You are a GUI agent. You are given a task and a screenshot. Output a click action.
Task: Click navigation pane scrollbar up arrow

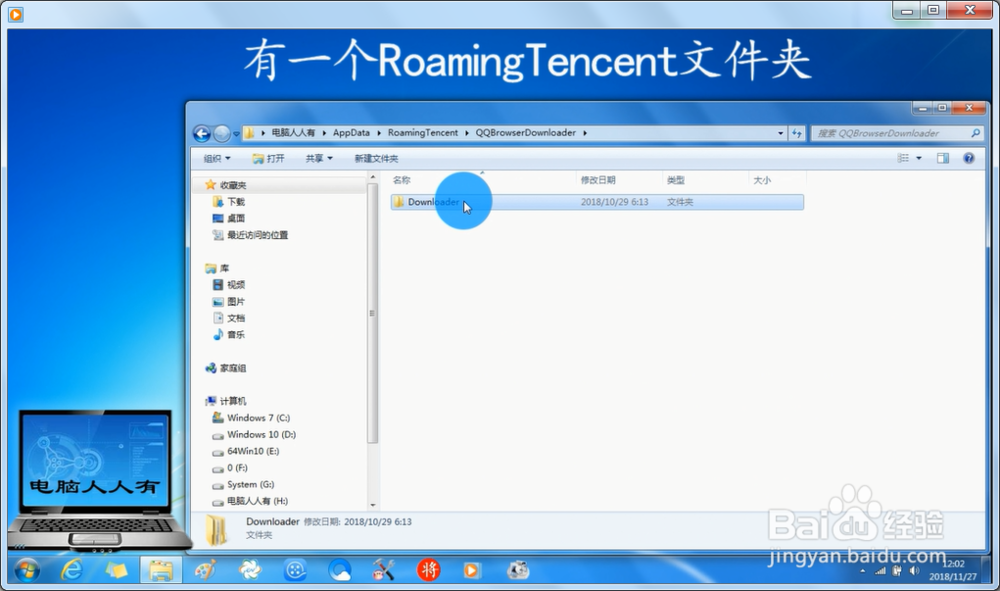tap(372, 177)
